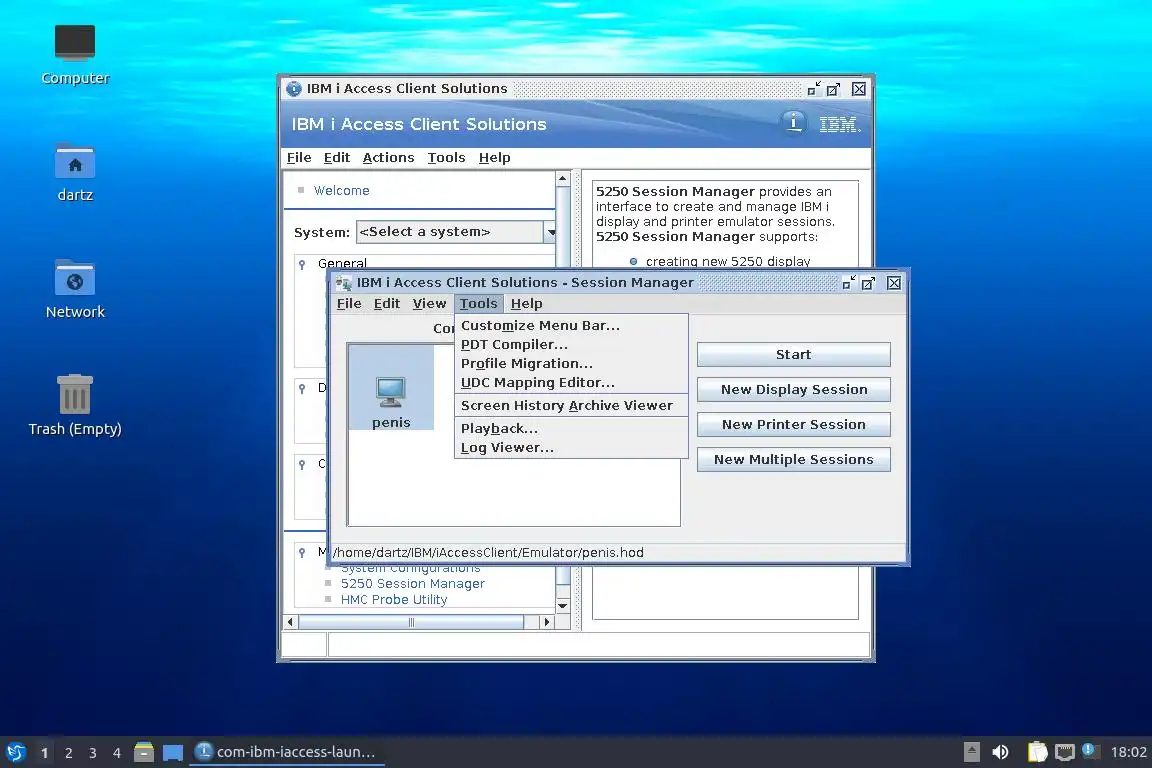Switch to workspace 2
This screenshot has width=1152, height=768.
pos(68,753)
